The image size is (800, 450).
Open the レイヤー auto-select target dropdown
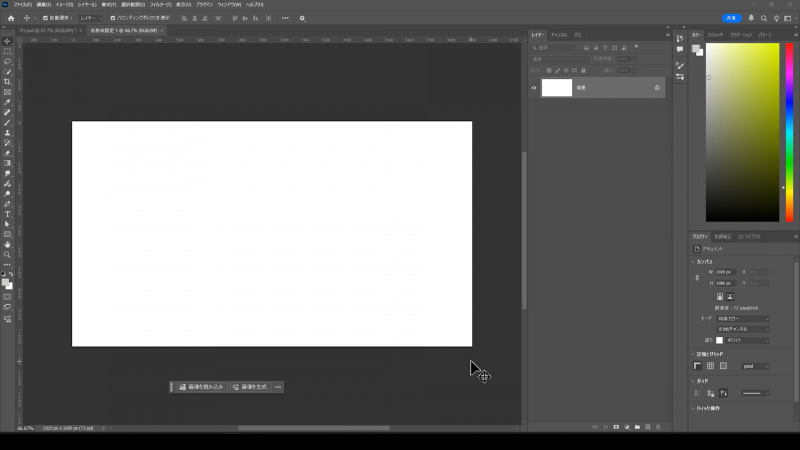pos(91,18)
